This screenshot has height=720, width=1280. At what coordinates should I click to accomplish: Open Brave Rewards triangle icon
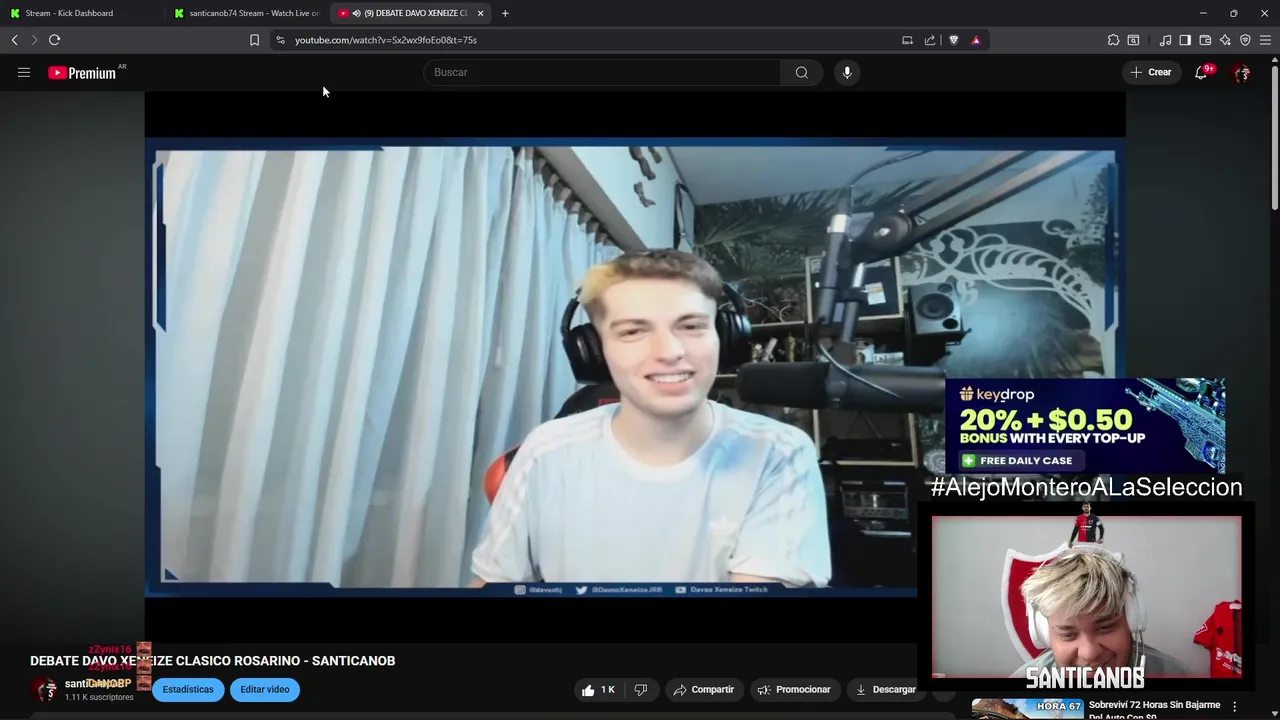point(976,40)
